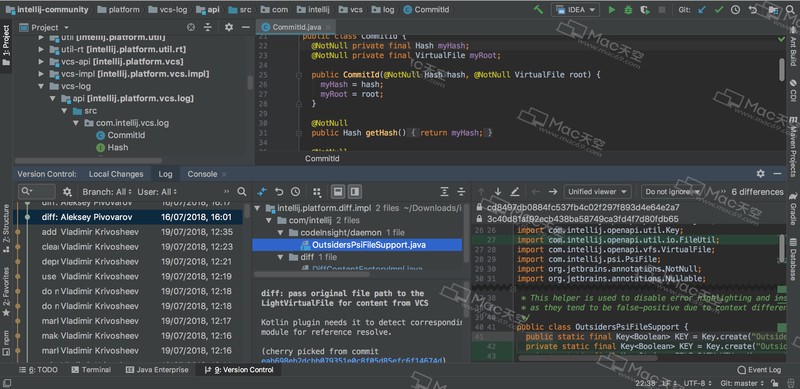Viewport: 800px width, 389px height.
Task: Collapse the vcs-log folder
Action: [41, 86]
